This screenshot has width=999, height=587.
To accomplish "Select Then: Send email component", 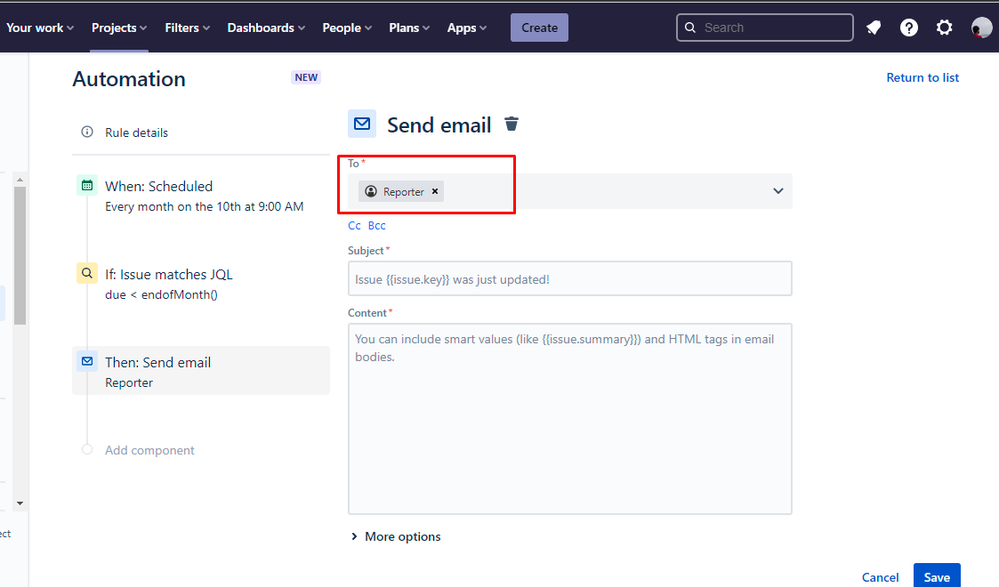I will pos(201,370).
